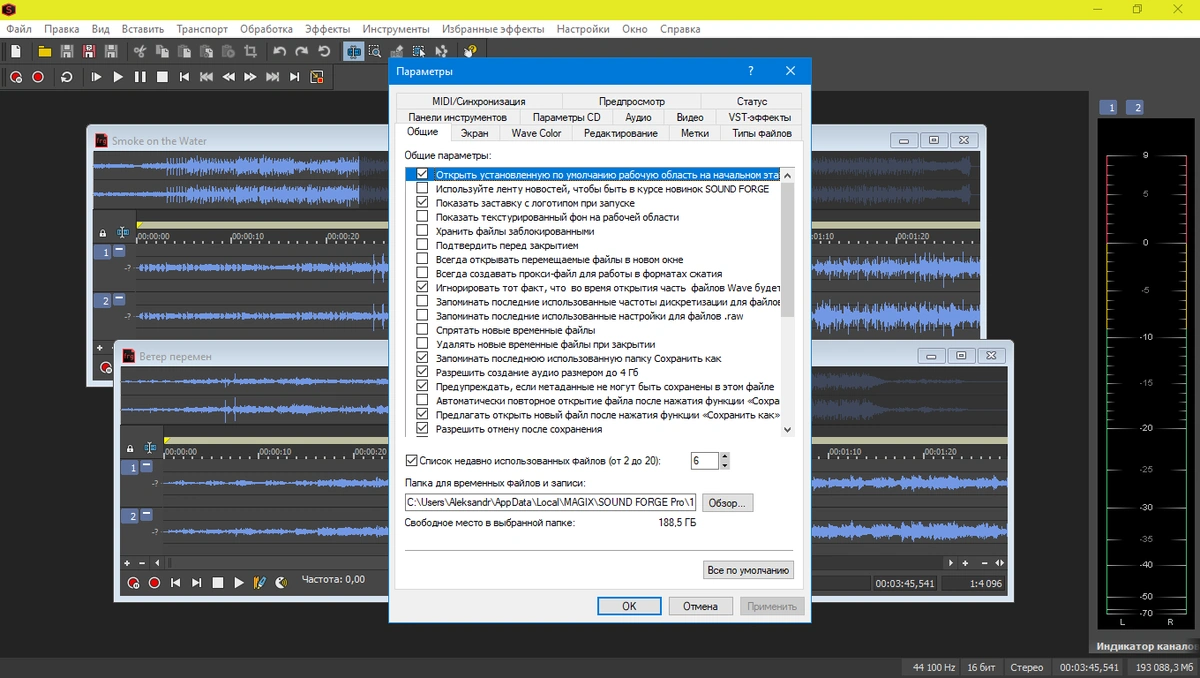Click the temporary files folder path field
Image resolution: width=1200 pixels, height=678 pixels.
pyautogui.click(x=550, y=503)
